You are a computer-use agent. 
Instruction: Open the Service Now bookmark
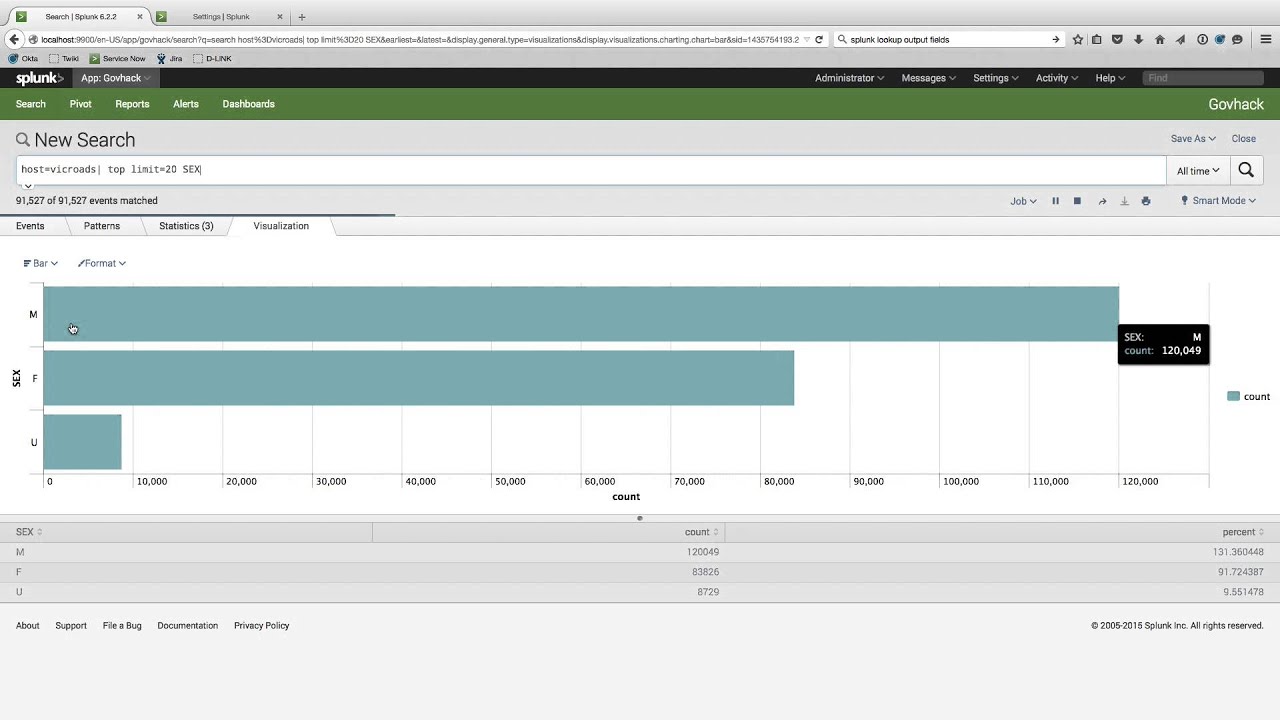[x=118, y=59]
